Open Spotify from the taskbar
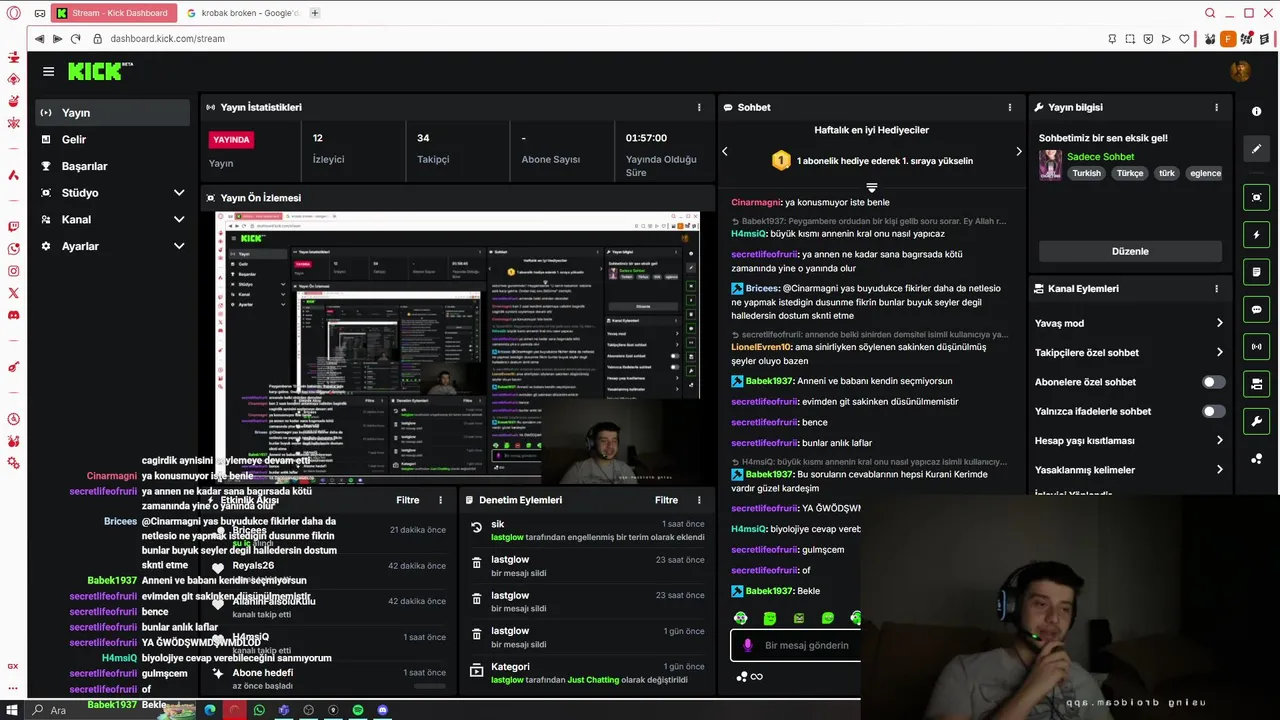1280x720 pixels. [358, 710]
